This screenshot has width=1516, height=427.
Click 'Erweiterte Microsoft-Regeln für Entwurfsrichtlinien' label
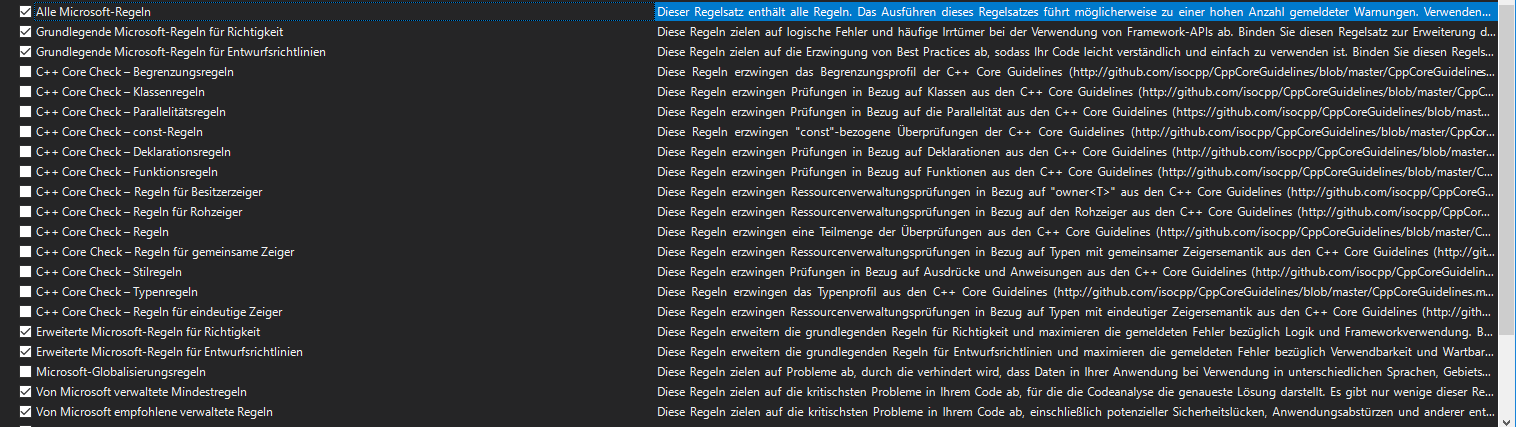point(169,351)
